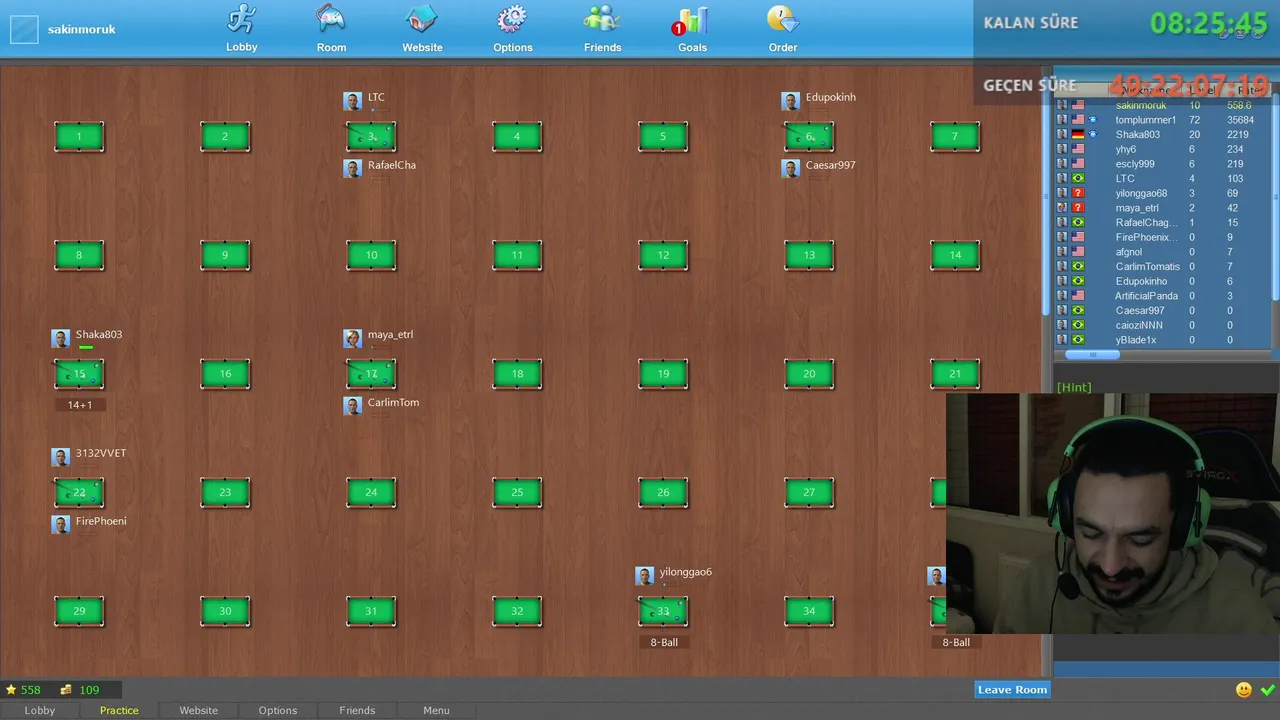
Task: Click the German flag beside Shaka803
Action: click(1078, 135)
